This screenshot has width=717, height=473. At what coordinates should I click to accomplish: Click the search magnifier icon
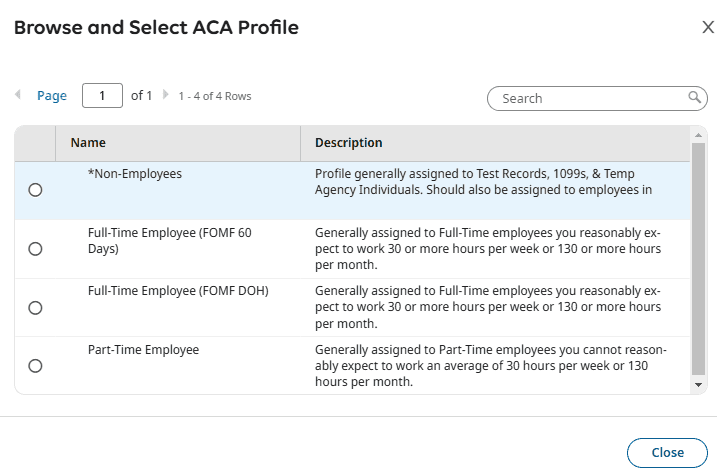[694, 97]
